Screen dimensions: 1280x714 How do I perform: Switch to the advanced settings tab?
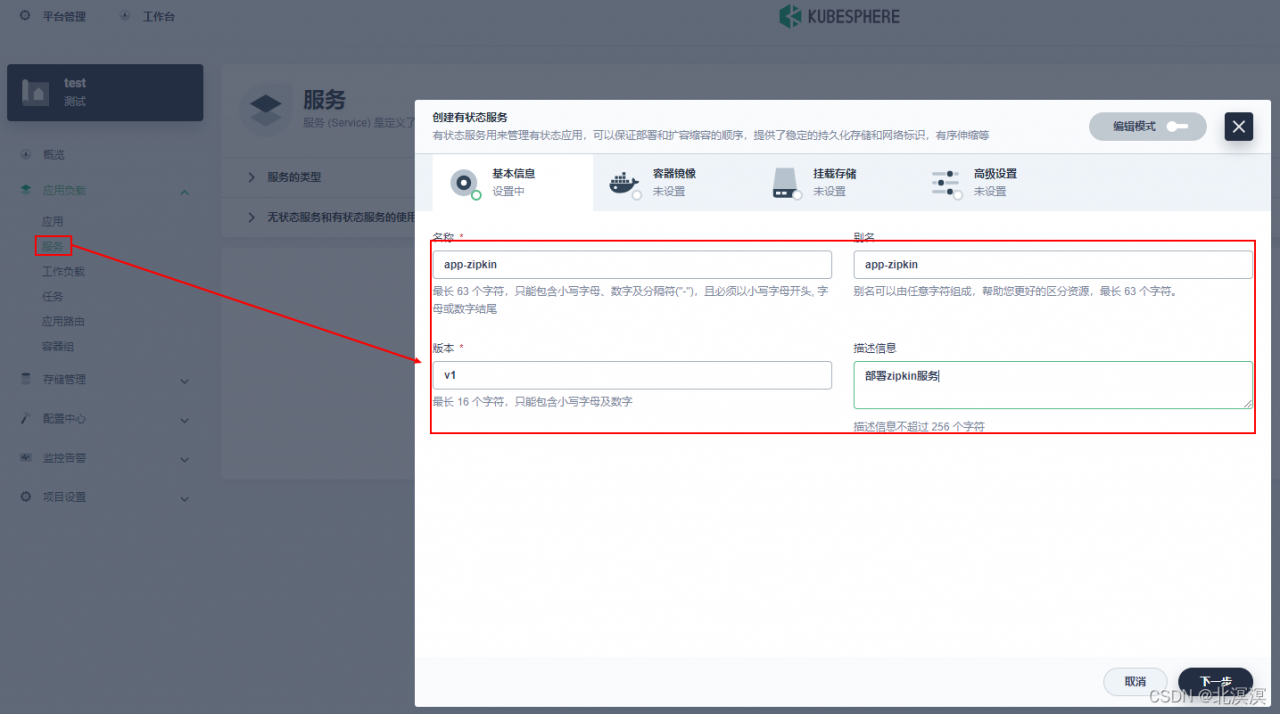coord(994,182)
